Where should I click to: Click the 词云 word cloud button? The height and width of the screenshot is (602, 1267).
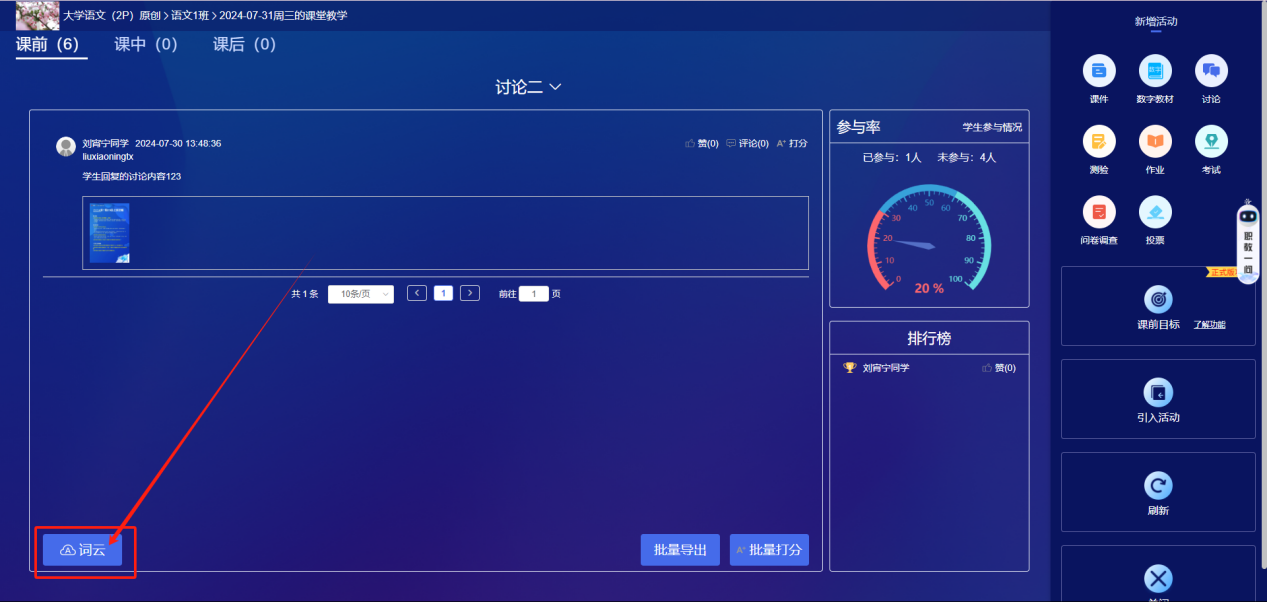85,549
